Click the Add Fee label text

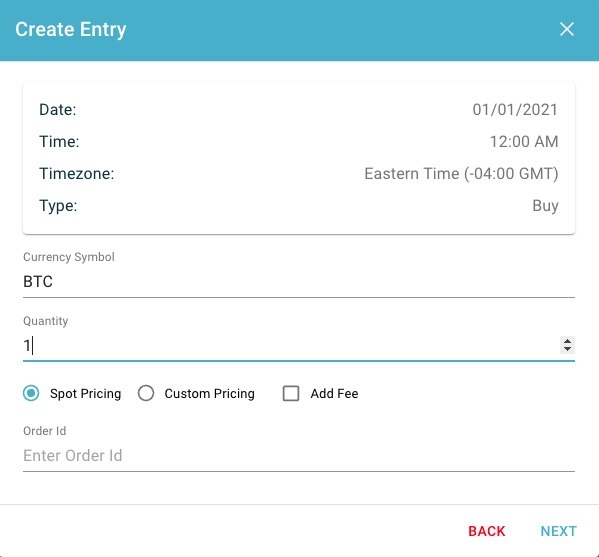coord(334,393)
